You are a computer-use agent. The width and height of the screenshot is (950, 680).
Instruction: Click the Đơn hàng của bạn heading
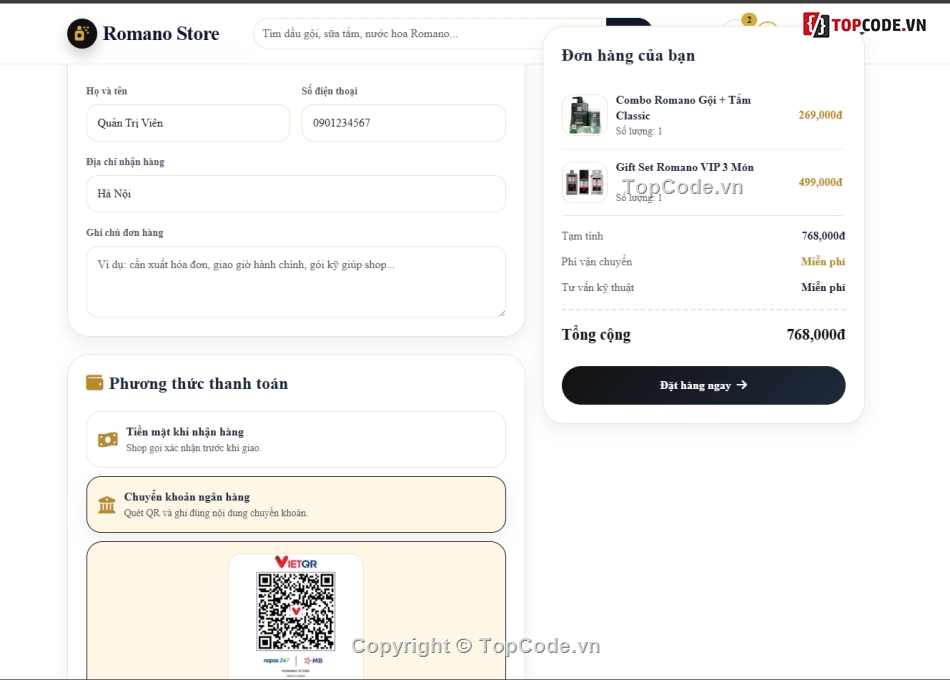pyautogui.click(x=628, y=55)
